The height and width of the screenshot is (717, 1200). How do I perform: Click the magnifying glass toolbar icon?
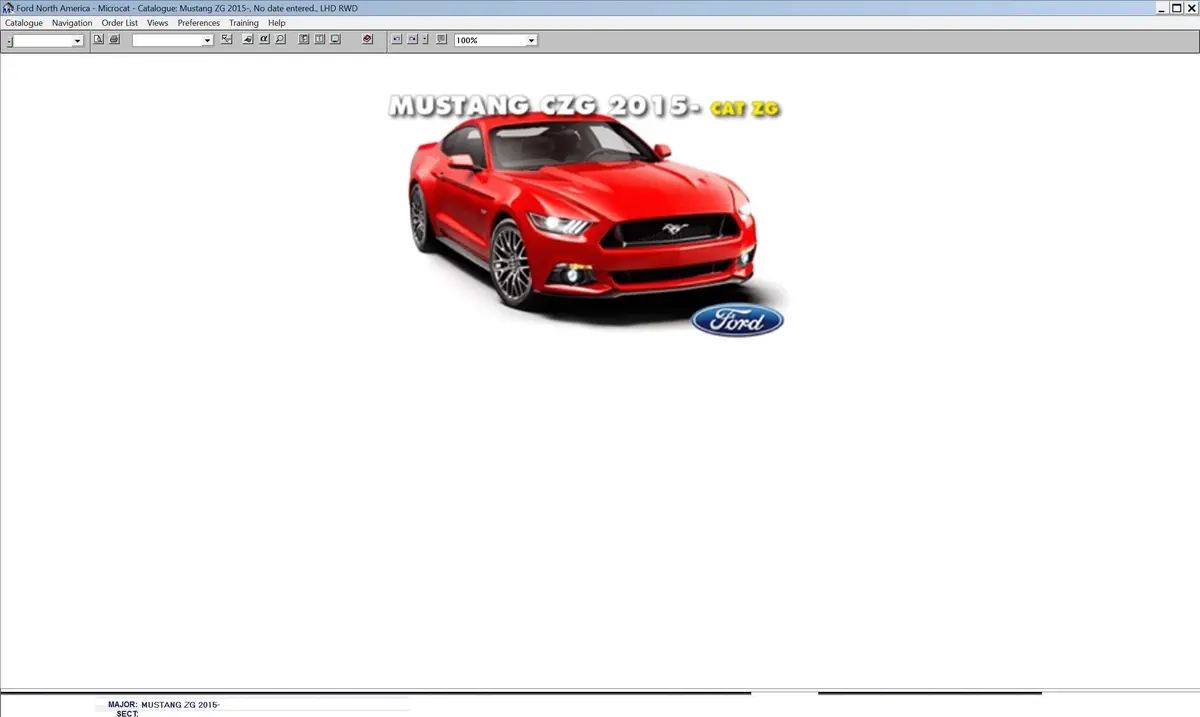click(280, 40)
